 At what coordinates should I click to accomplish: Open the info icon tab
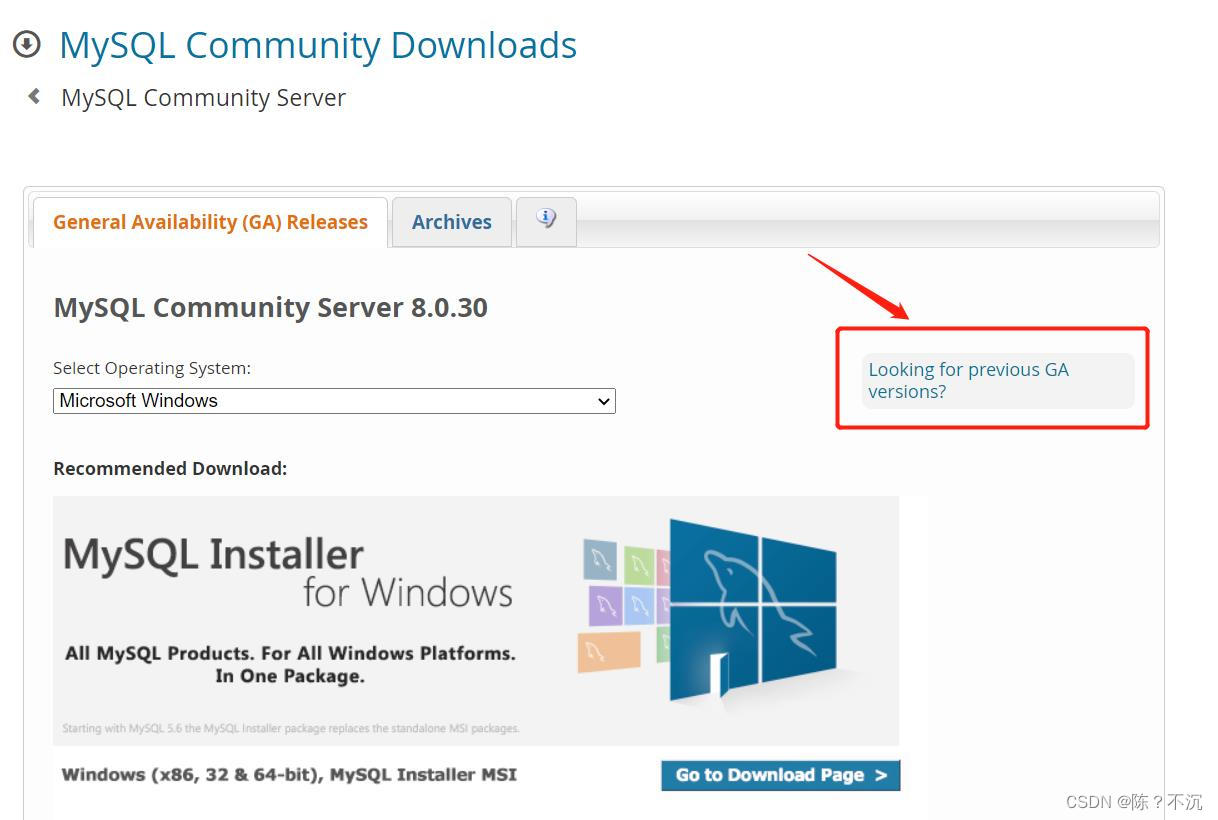[x=546, y=221]
